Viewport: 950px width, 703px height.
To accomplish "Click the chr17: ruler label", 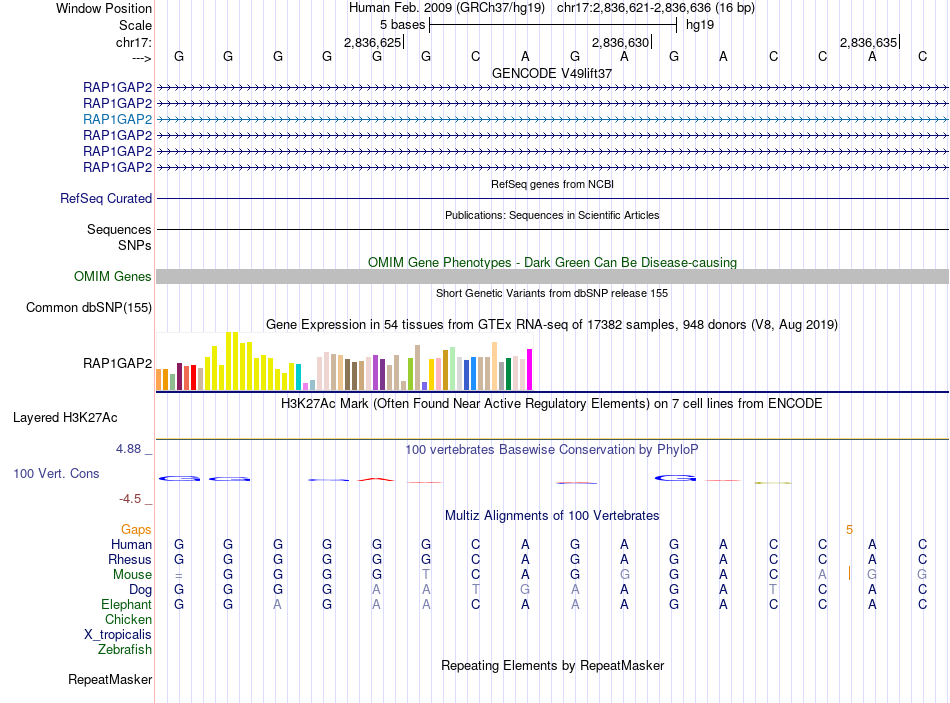I will tap(134, 42).
